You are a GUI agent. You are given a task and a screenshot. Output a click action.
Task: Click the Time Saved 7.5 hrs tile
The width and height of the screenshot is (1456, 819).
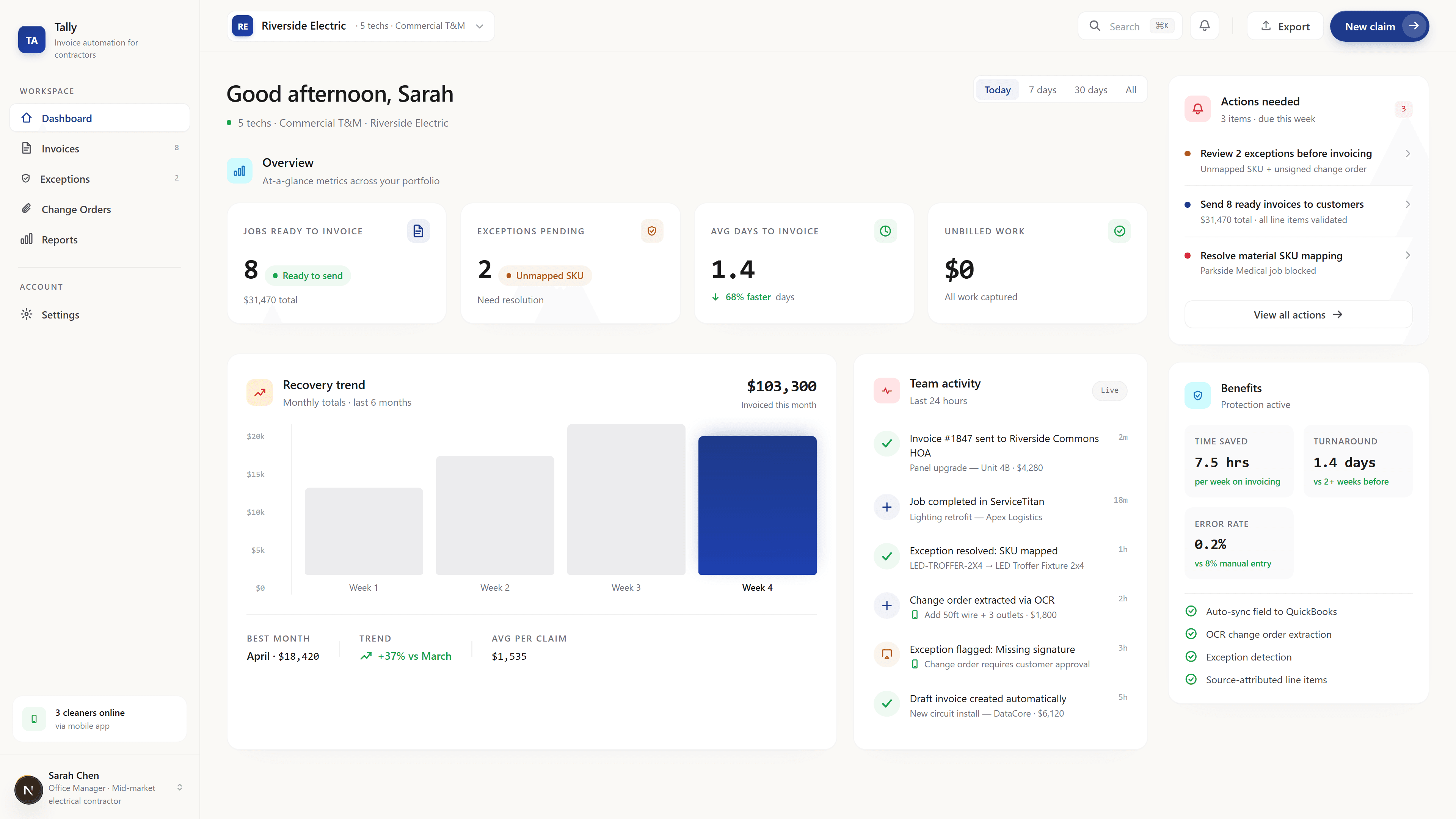pyautogui.click(x=1238, y=461)
